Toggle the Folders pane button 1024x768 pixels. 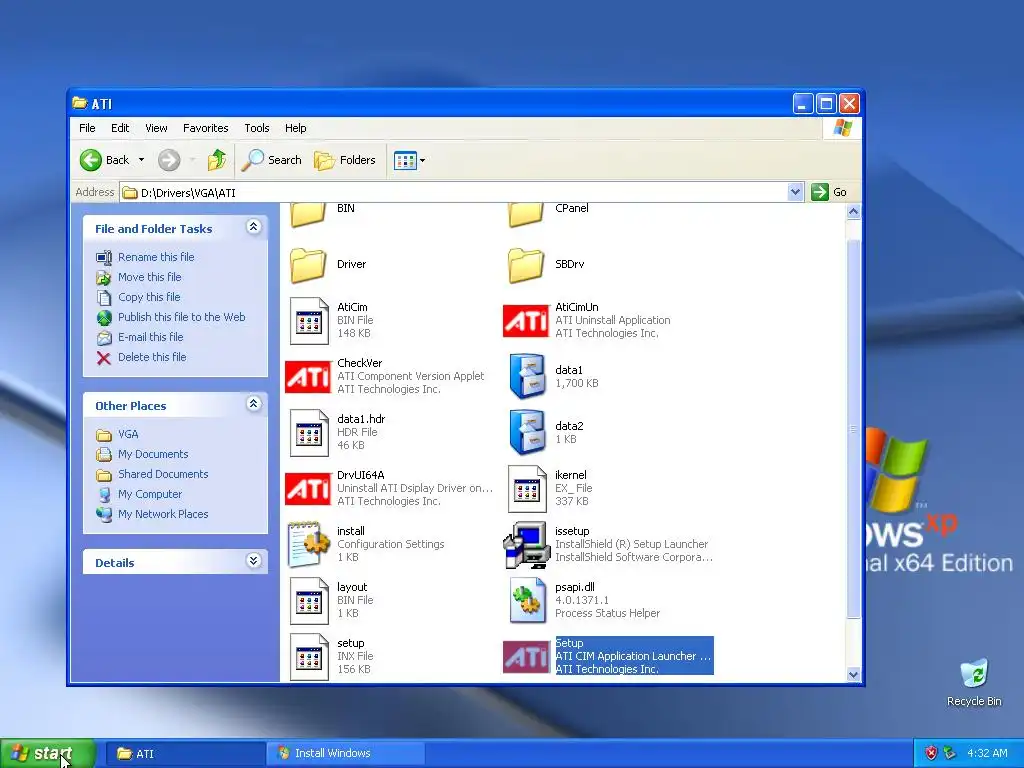(x=345, y=160)
